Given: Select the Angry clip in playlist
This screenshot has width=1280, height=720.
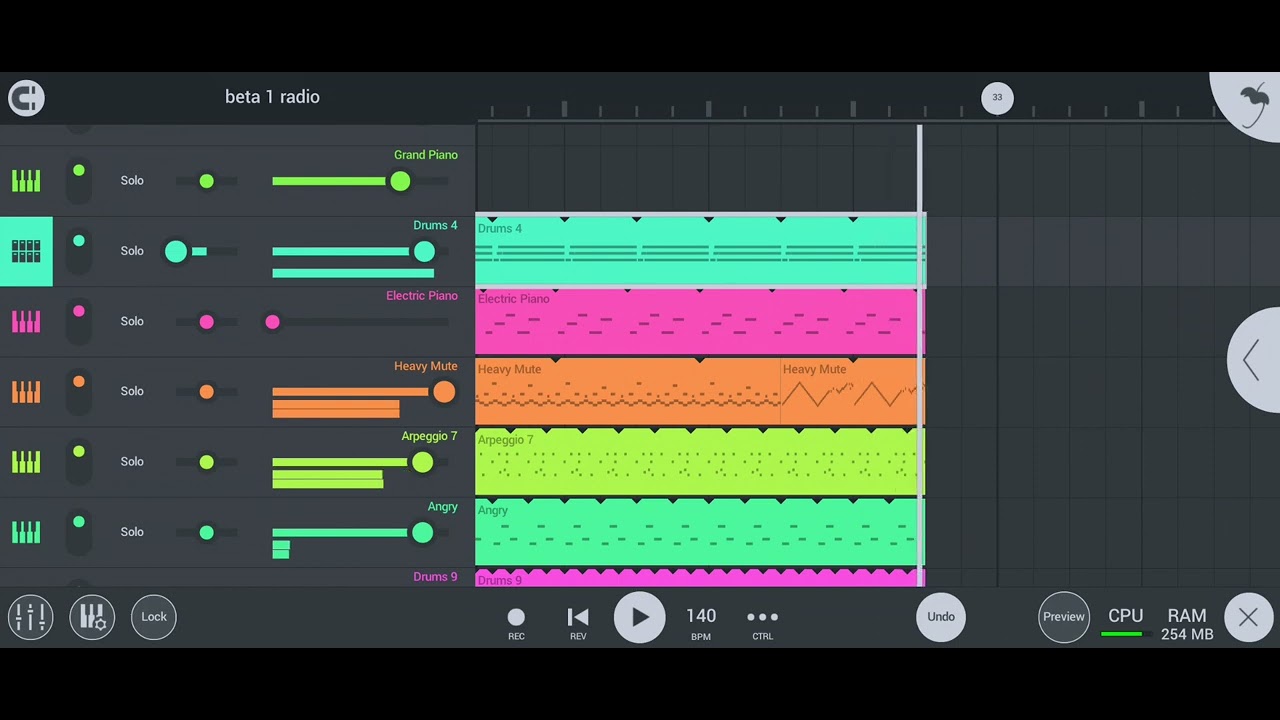Looking at the screenshot, I should [700, 532].
